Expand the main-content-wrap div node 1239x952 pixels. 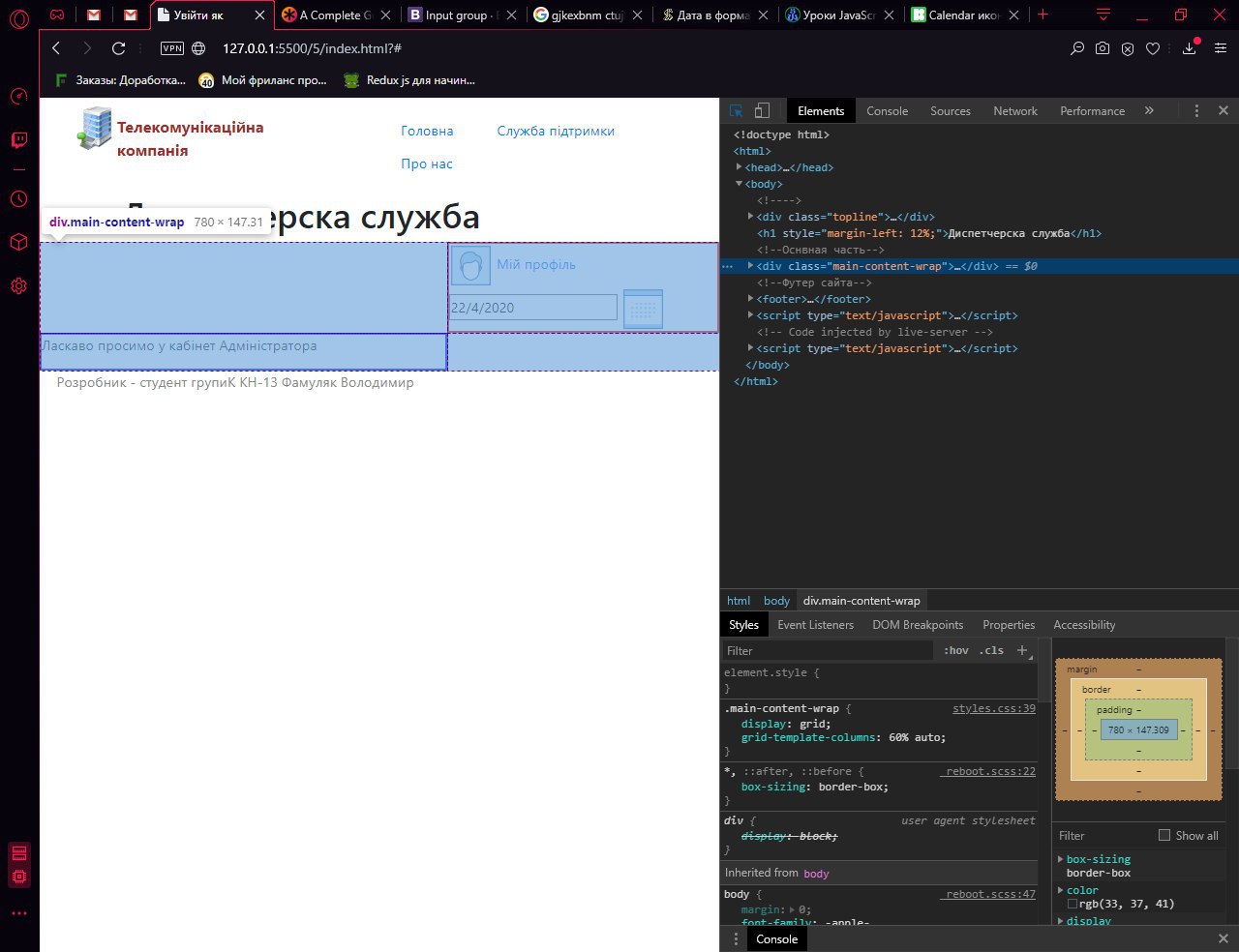[751, 266]
